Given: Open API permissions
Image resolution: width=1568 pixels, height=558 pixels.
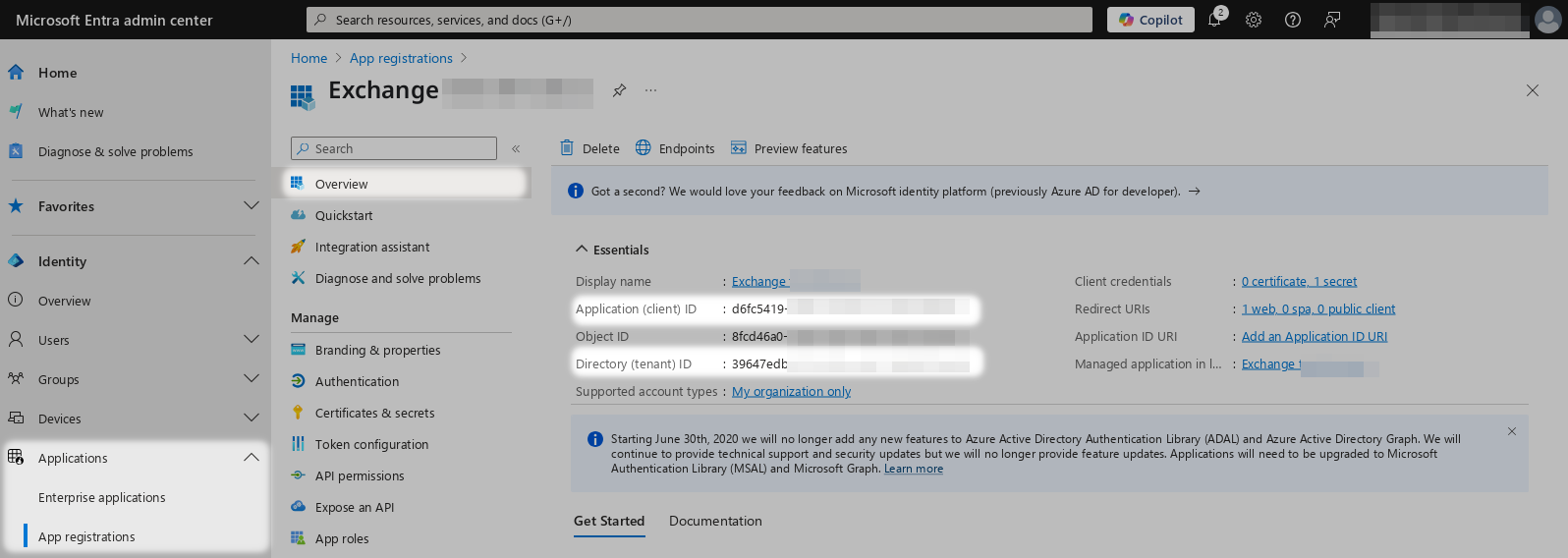Looking at the screenshot, I should click(360, 475).
